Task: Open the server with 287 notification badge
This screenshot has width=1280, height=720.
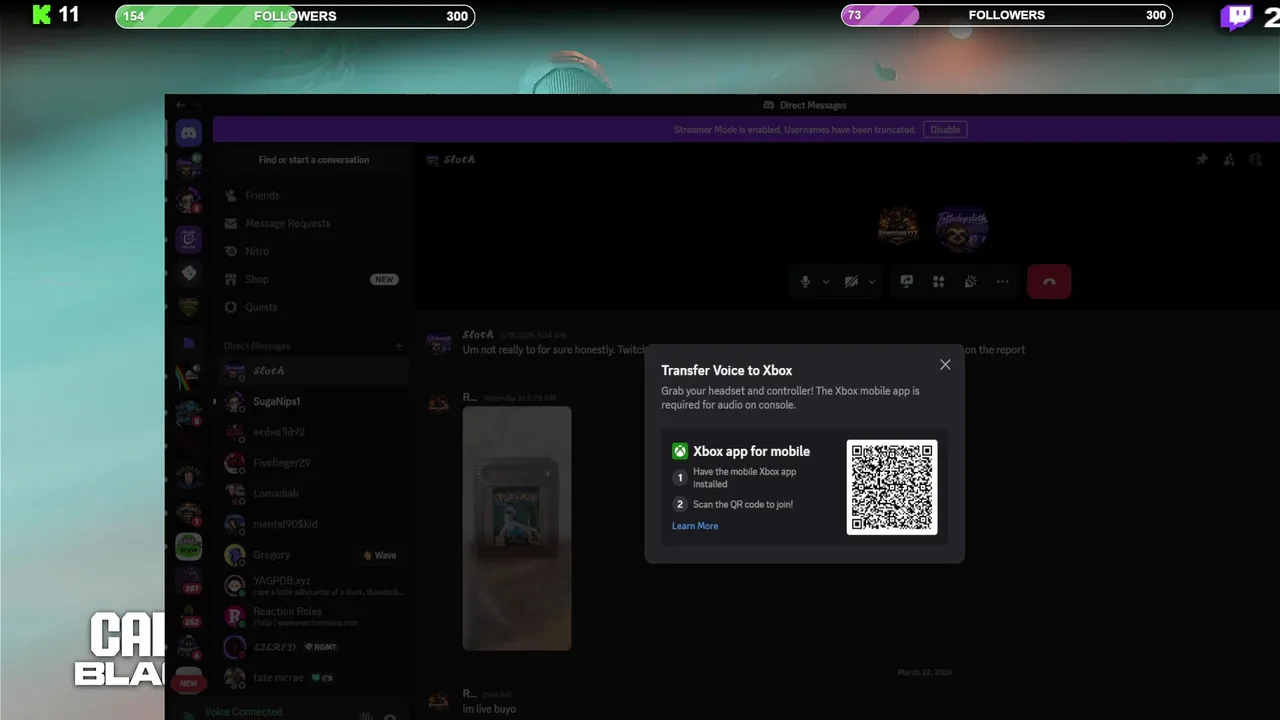Action: (x=188, y=582)
